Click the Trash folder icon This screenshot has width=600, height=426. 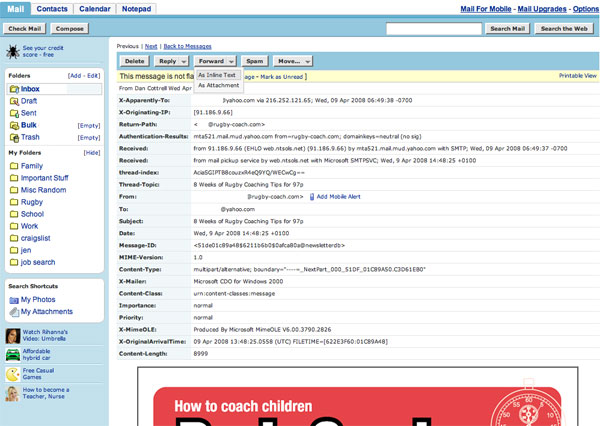pyautogui.click(x=13, y=136)
